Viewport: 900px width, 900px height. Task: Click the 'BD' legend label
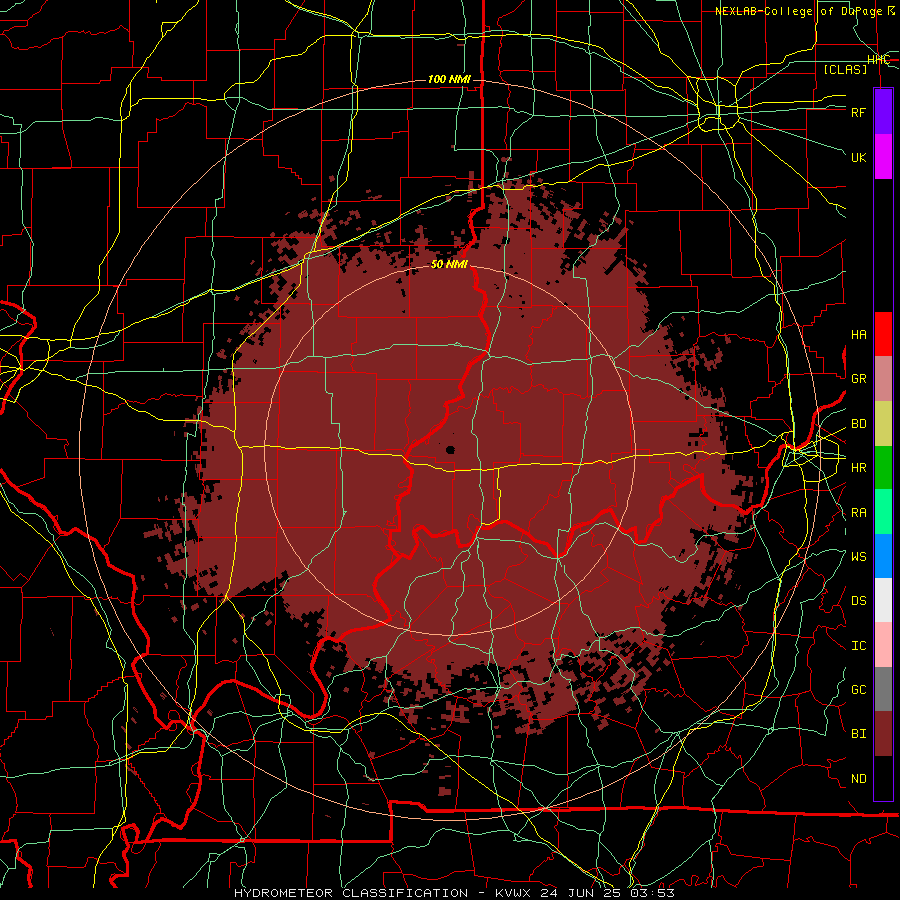859,424
